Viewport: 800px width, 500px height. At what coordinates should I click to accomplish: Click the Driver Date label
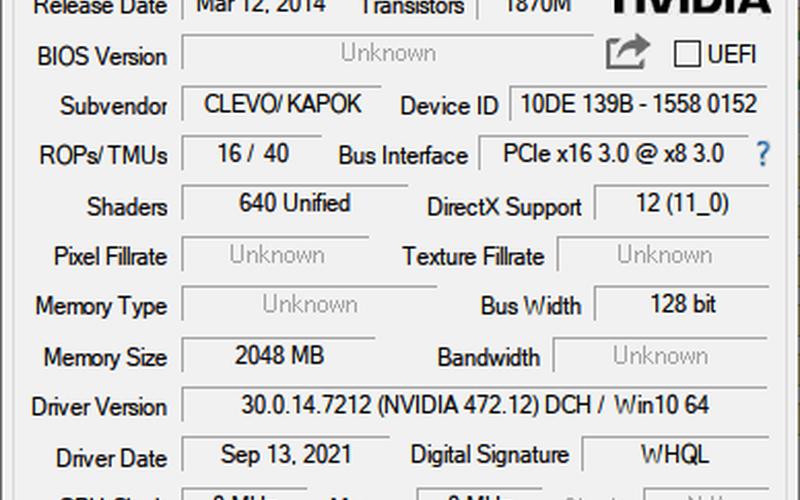click(x=112, y=458)
